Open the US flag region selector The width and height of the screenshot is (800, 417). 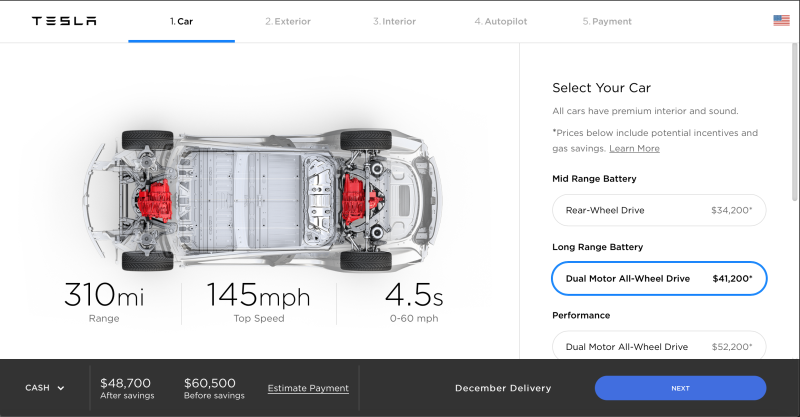pos(781,21)
